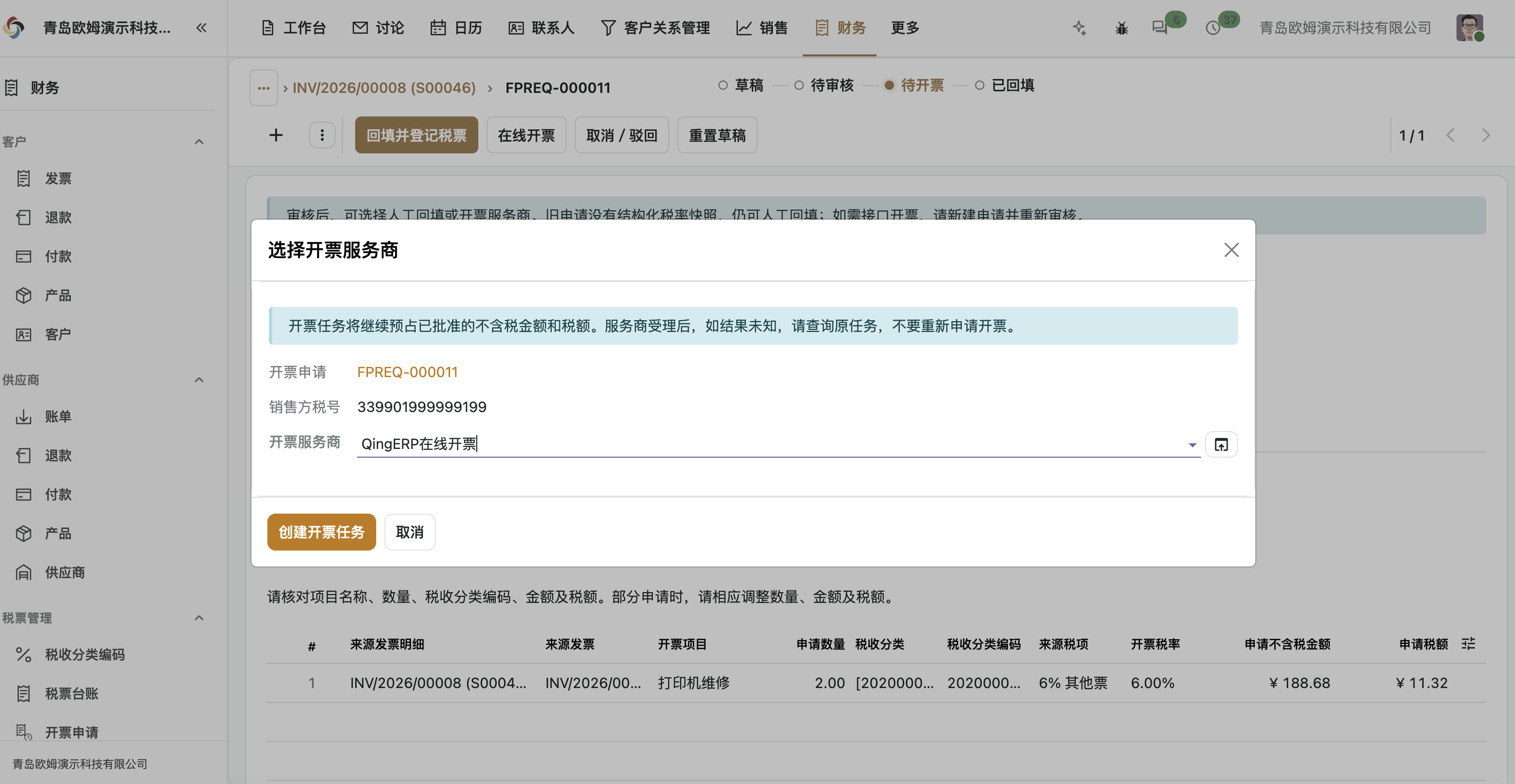1515x784 pixels.
Task: Expand the breadcrumb ellipsis button
Action: (x=263, y=88)
